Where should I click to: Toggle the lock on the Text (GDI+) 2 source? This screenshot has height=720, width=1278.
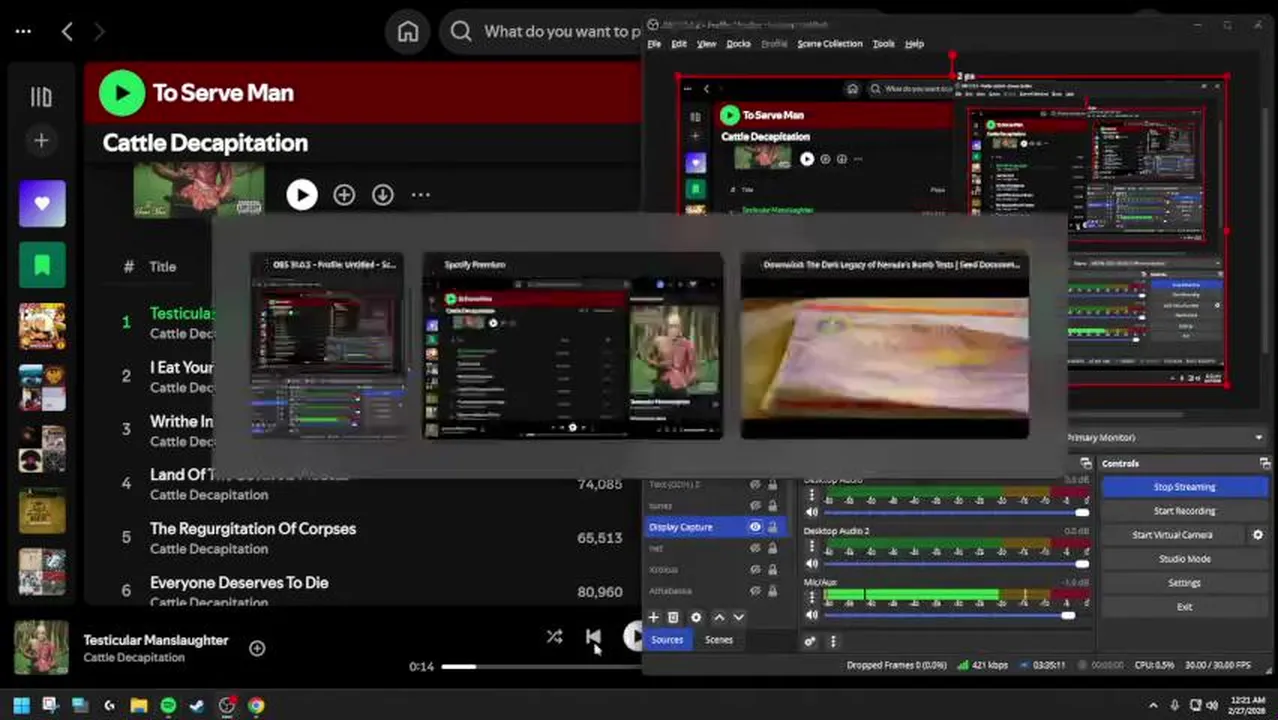[x=772, y=485]
